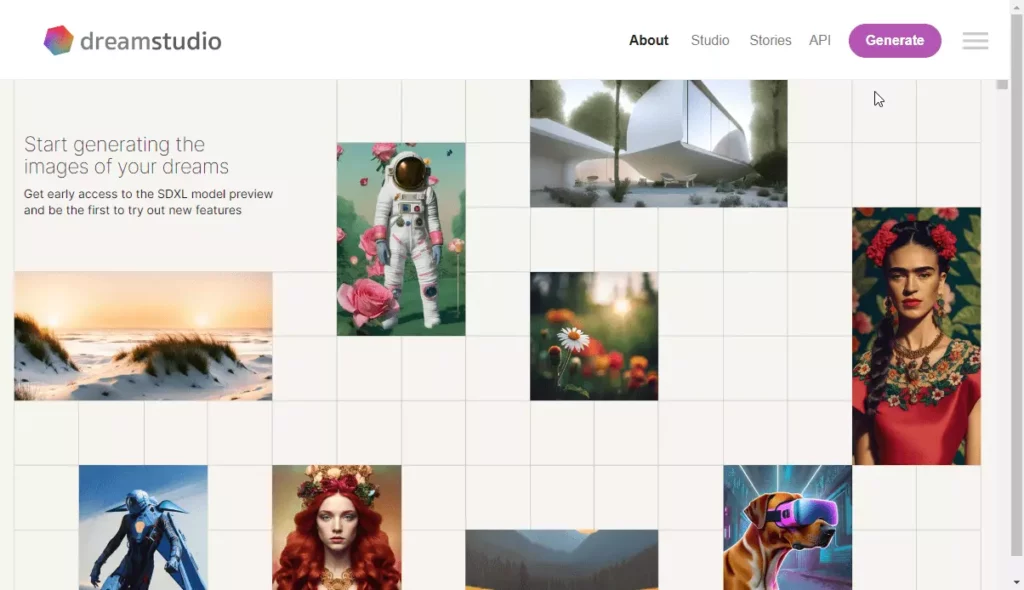Click the scrollbar down arrow
Viewport: 1024px width, 590px height.
[x=1016, y=583]
